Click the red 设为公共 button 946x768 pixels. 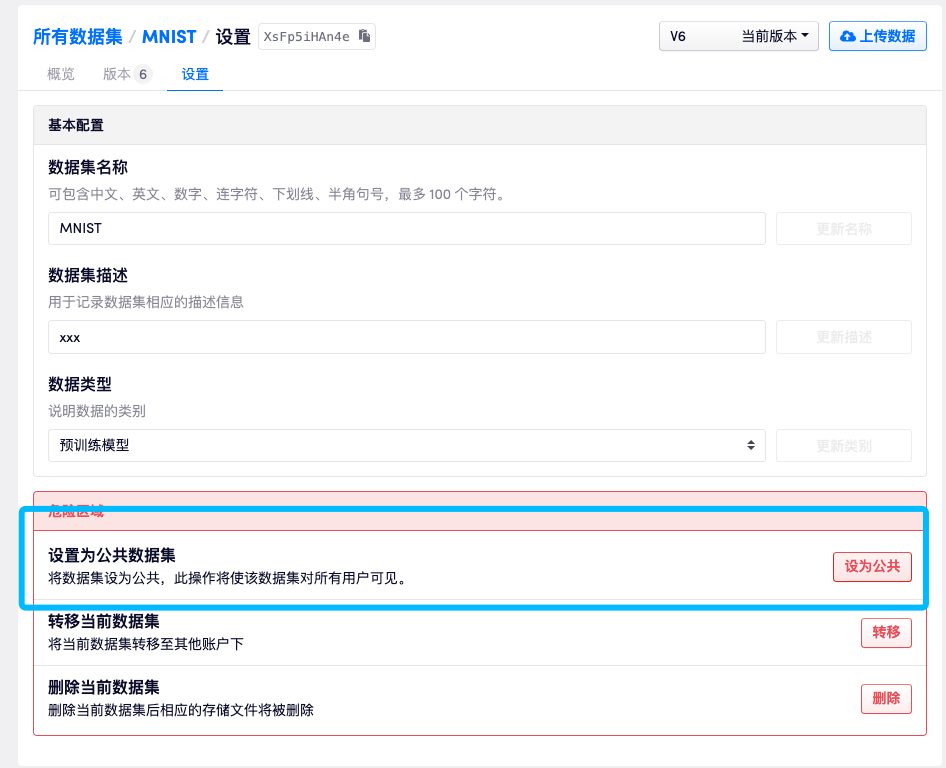click(x=872, y=566)
